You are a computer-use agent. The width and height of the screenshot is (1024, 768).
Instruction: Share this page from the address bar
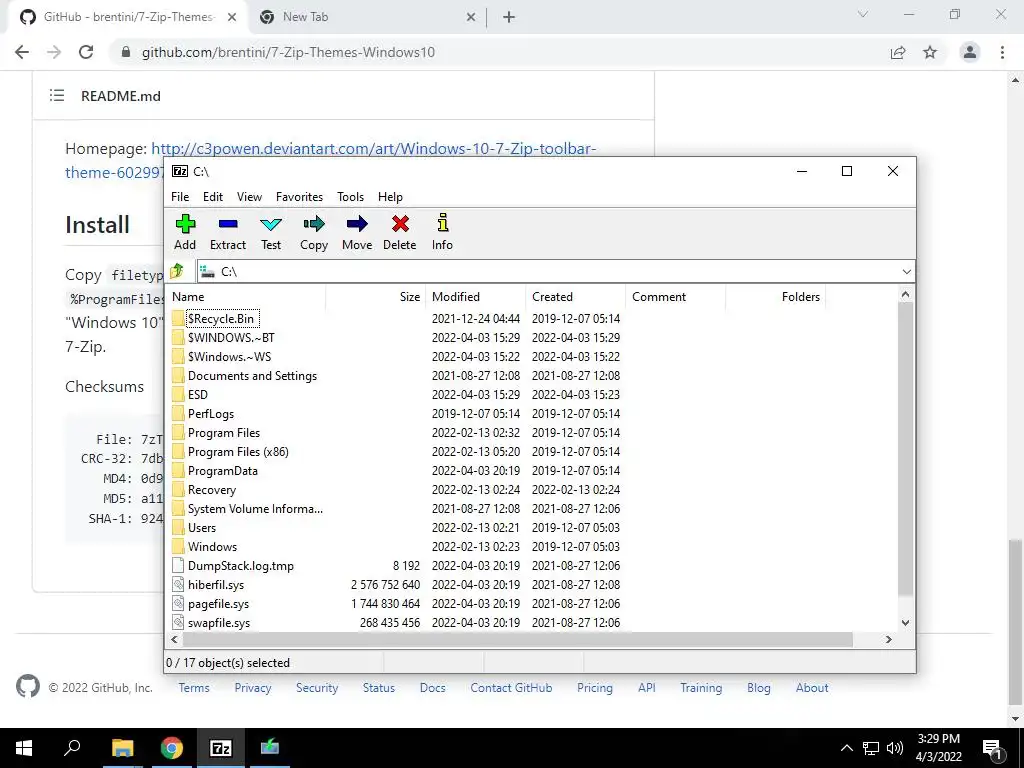tap(898, 52)
